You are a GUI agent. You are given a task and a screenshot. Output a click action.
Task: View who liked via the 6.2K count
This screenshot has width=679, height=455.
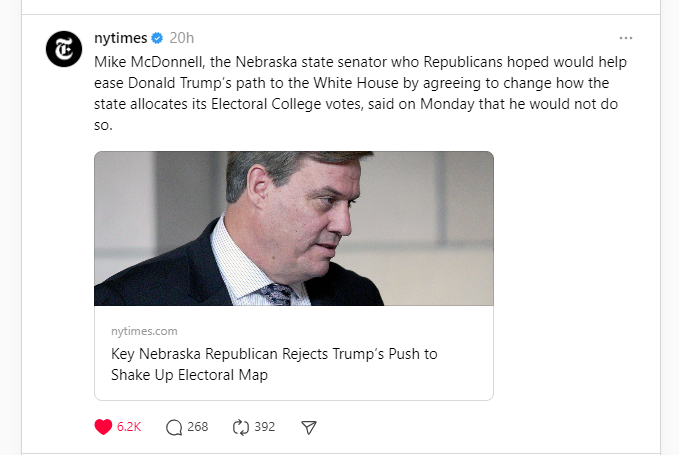pyautogui.click(x=129, y=427)
